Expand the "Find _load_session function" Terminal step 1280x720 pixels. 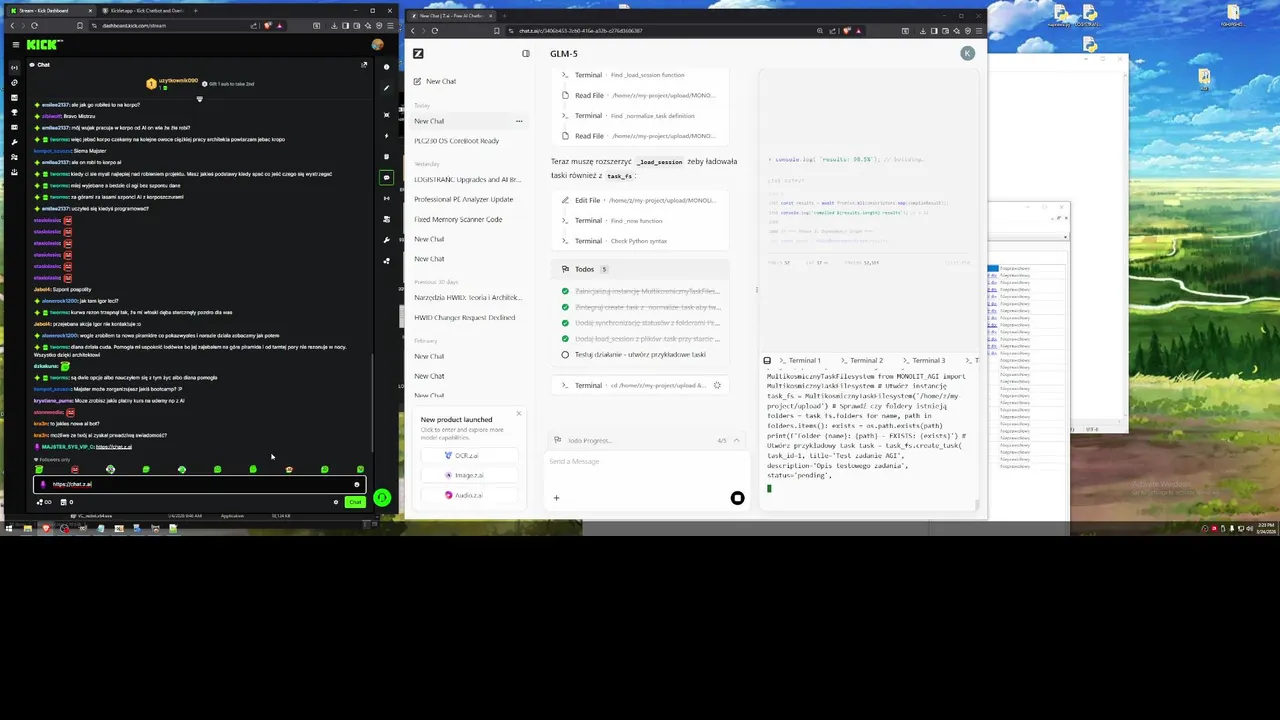click(640, 75)
